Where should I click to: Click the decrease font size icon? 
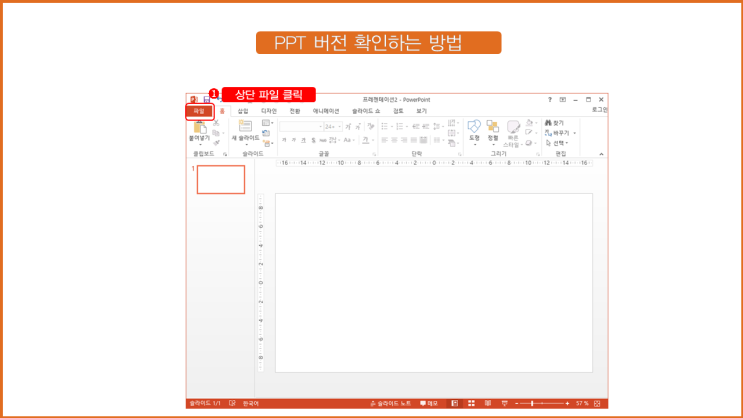coord(358,127)
